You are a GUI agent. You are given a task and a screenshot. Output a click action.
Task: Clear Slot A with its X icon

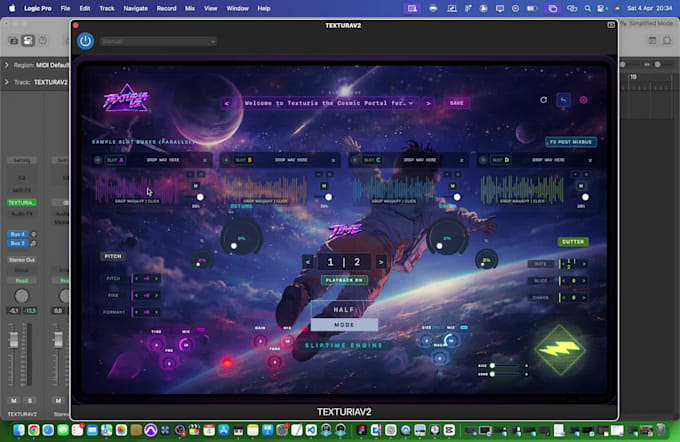(x=205, y=160)
